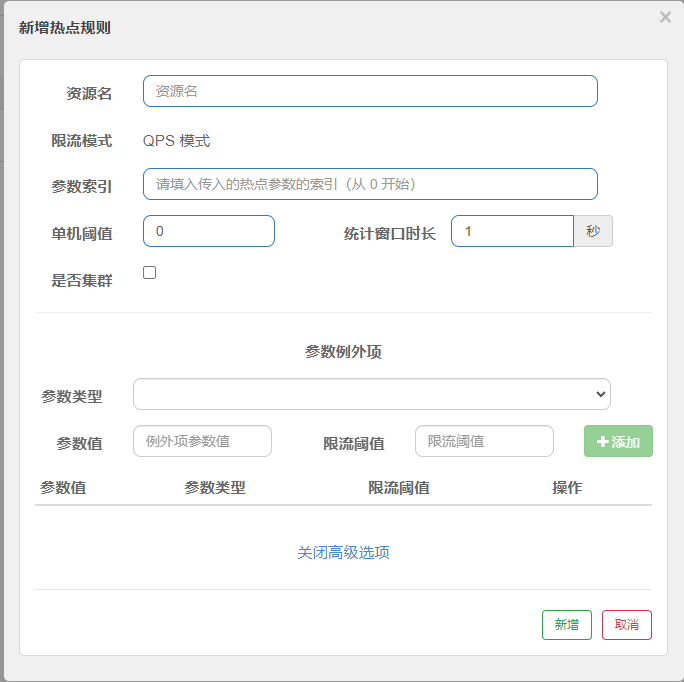The height and width of the screenshot is (682, 684).
Task: Click the 是否集群 label
Action: point(82,281)
